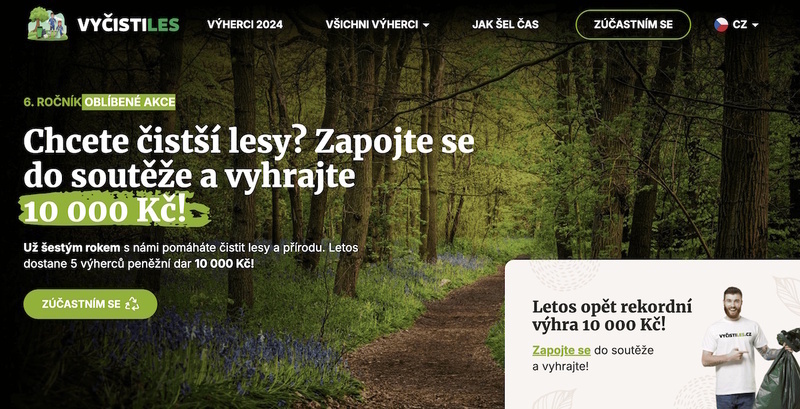Click the VyčistiLes forest logo image

47,23
